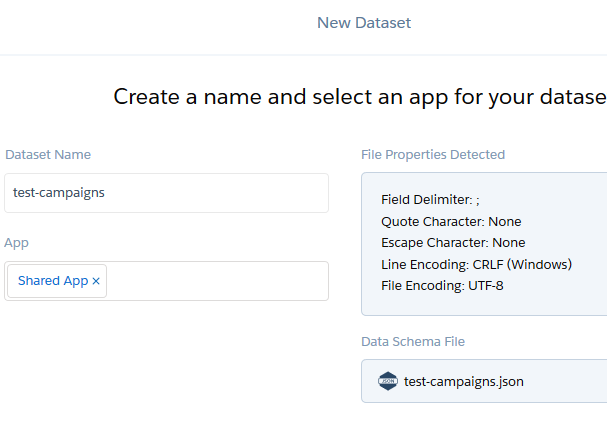
Task: Click the Quote Character property line
Action: tap(451, 221)
